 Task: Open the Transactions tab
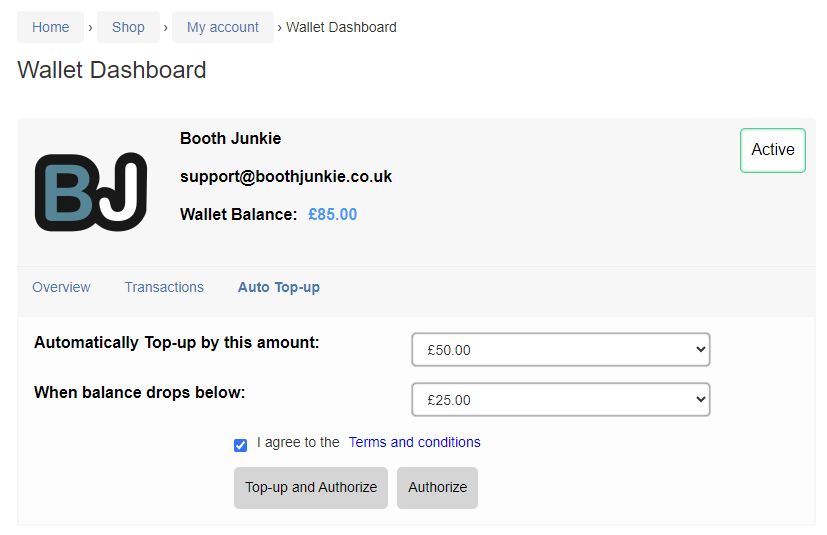click(x=164, y=287)
